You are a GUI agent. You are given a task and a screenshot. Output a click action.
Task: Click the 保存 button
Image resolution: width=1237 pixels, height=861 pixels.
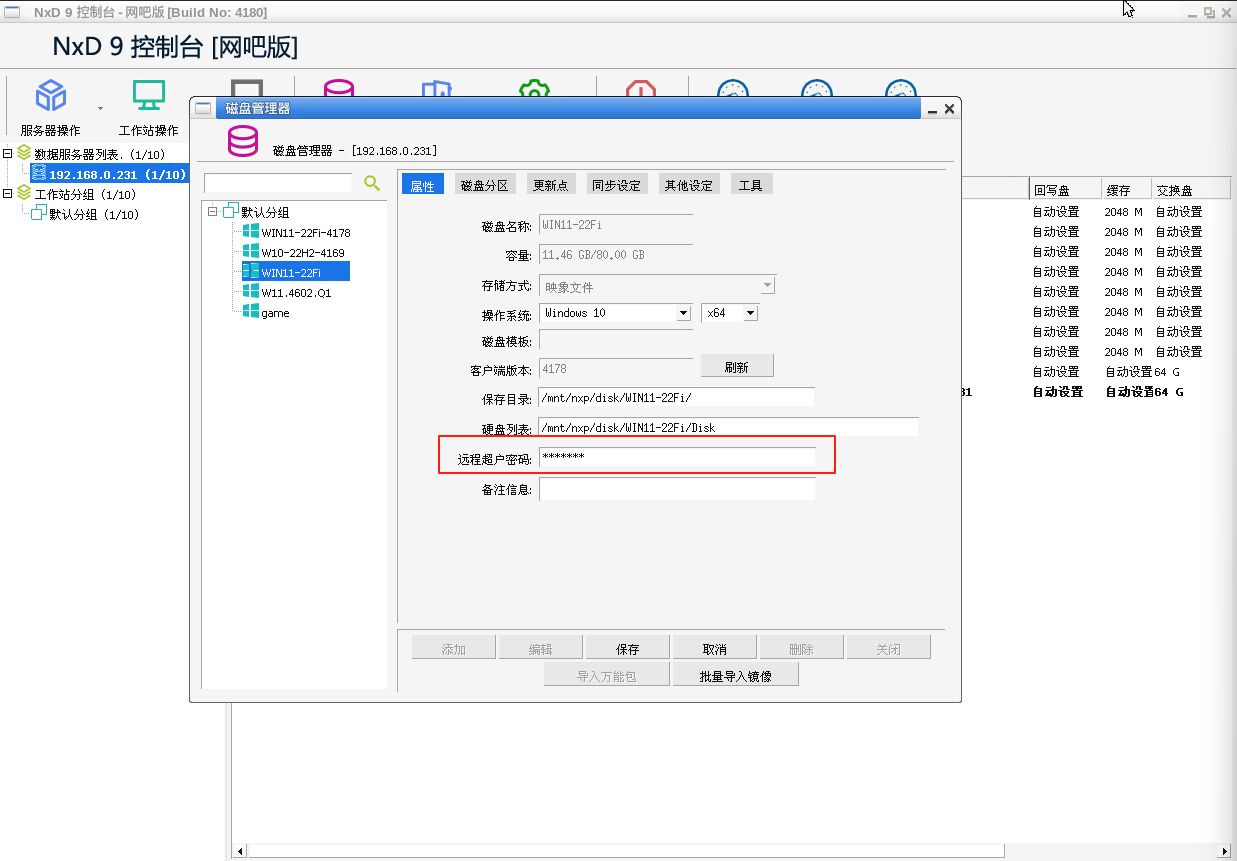tap(627, 648)
